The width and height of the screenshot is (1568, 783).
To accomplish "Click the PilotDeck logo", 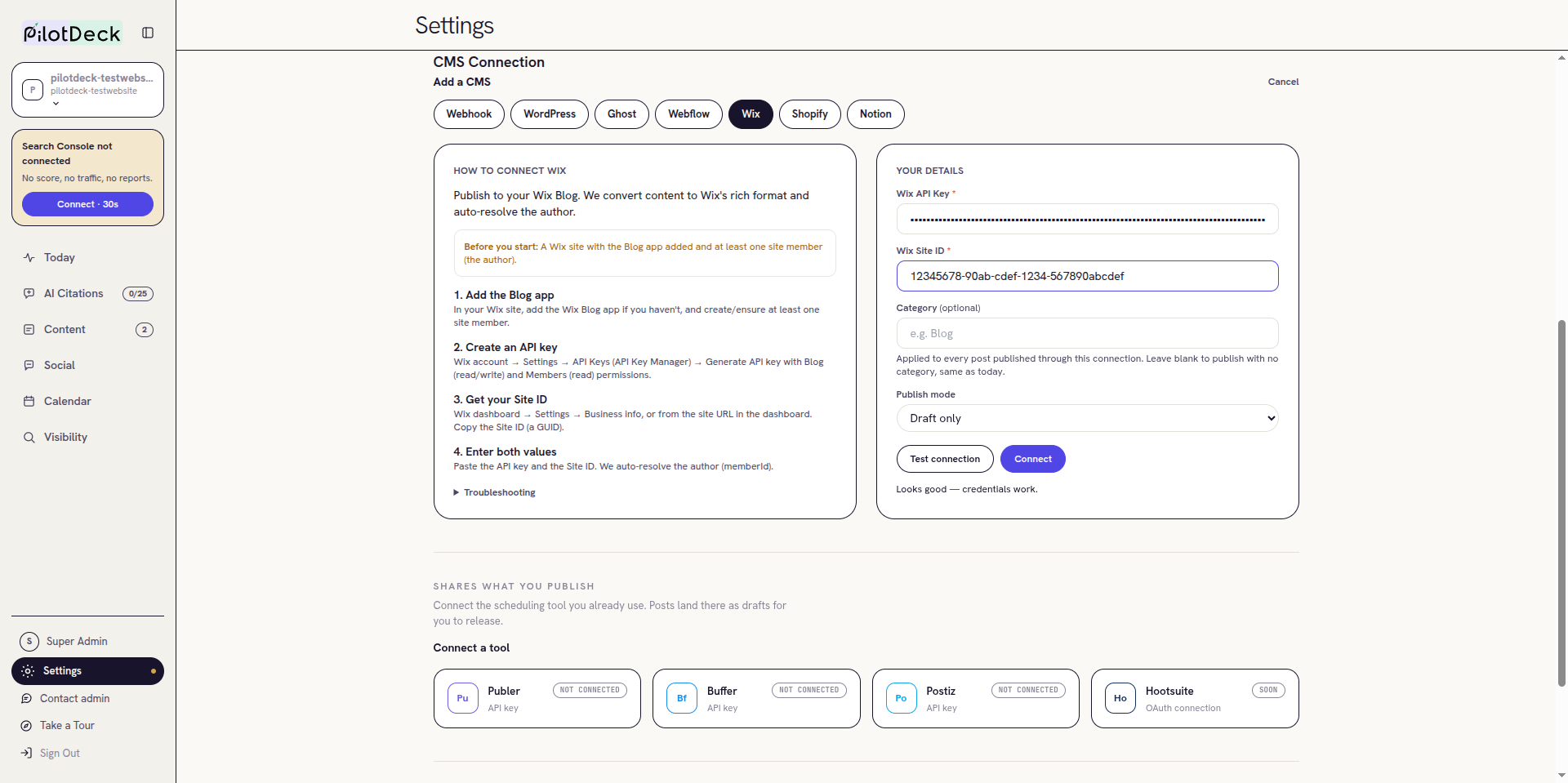I will (x=72, y=33).
